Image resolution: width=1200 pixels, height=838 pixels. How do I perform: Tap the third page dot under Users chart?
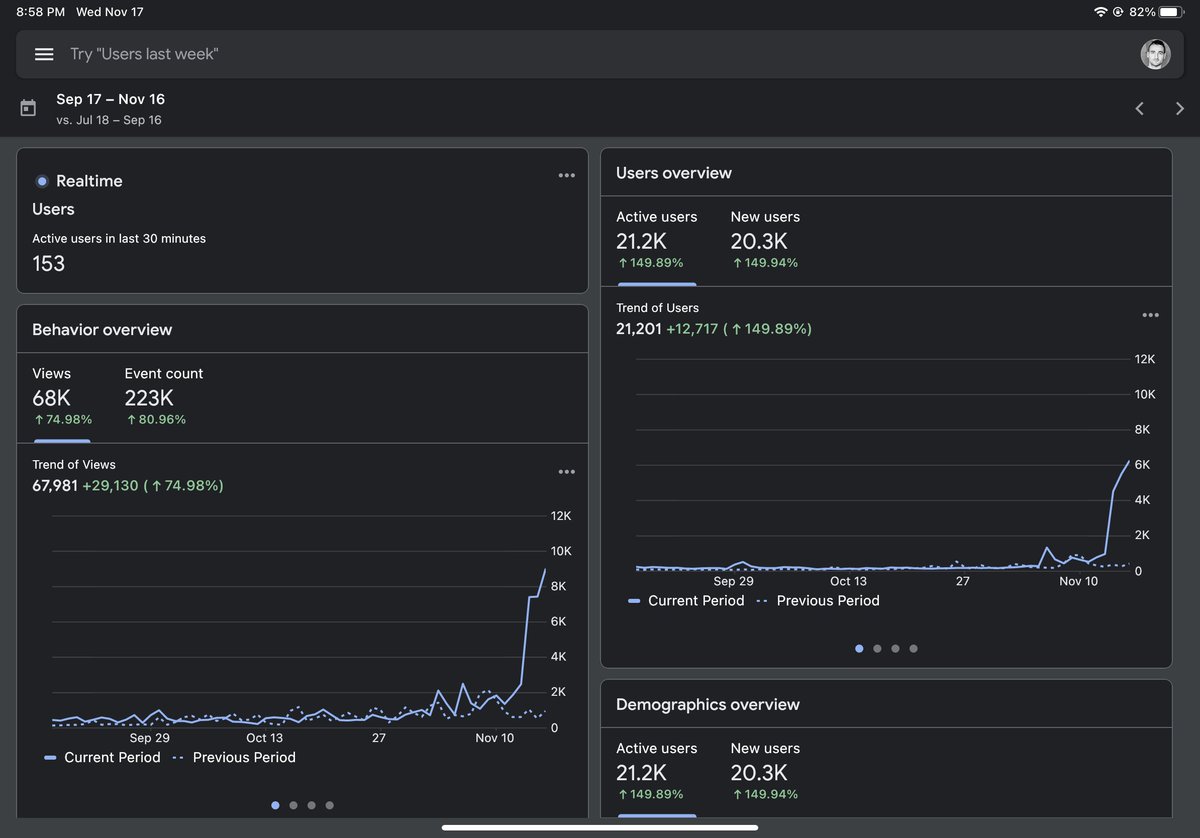coord(895,648)
